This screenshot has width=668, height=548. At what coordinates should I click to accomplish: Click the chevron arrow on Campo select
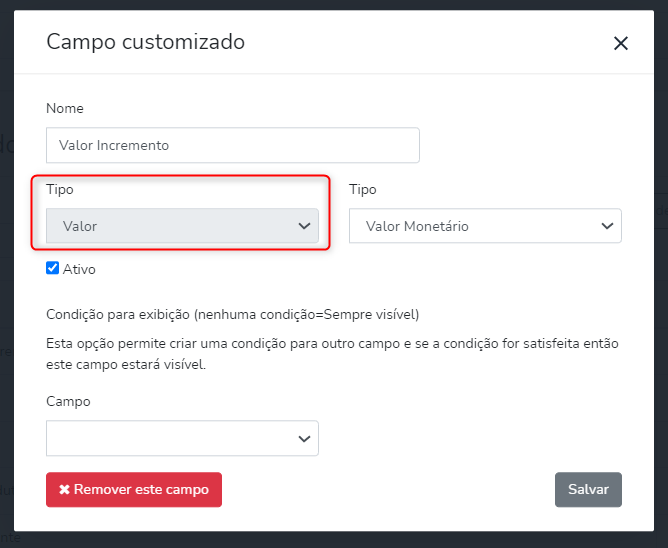click(305, 438)
